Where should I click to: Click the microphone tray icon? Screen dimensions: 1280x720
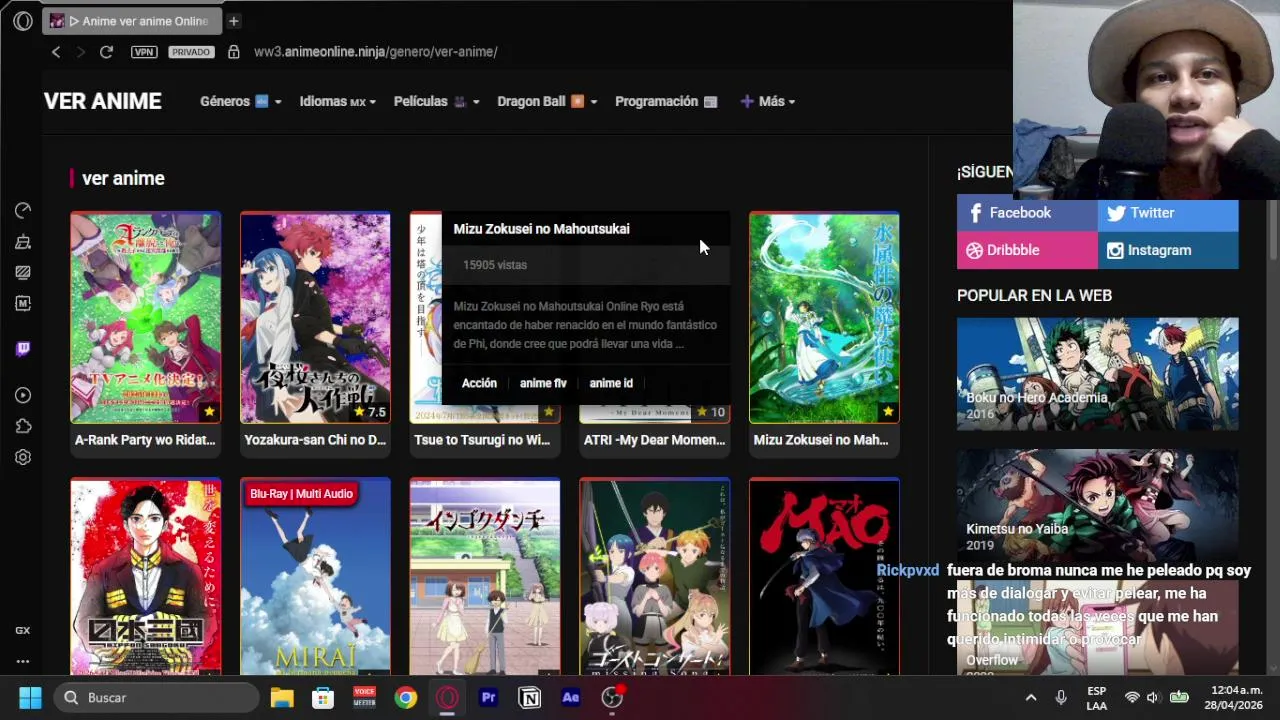[x=1061, y=697]
